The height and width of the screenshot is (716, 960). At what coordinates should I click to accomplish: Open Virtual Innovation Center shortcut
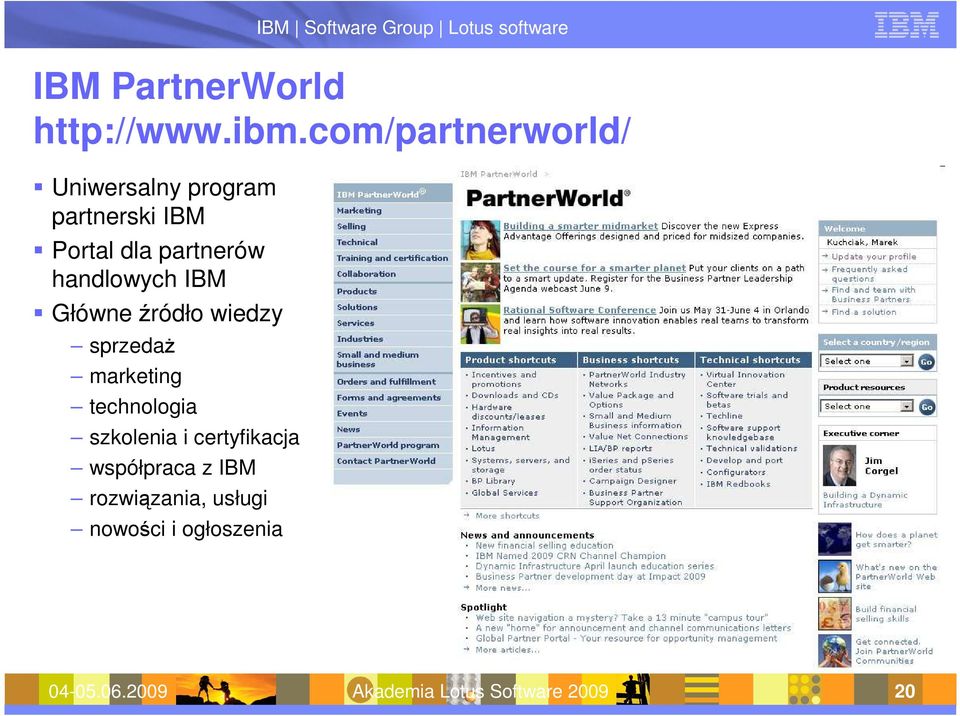point(745,379)
